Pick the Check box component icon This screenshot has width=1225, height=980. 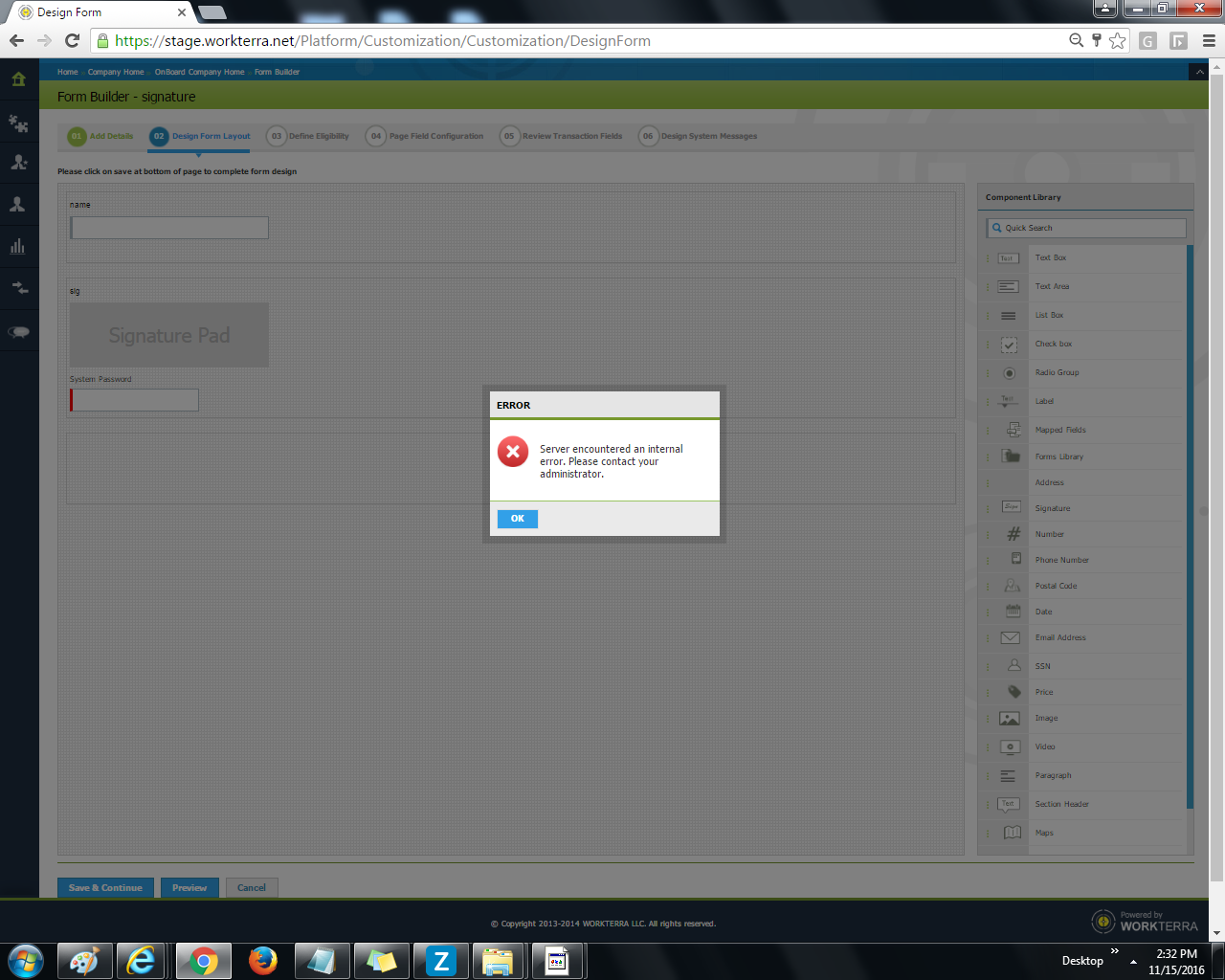click(1009, 345)
